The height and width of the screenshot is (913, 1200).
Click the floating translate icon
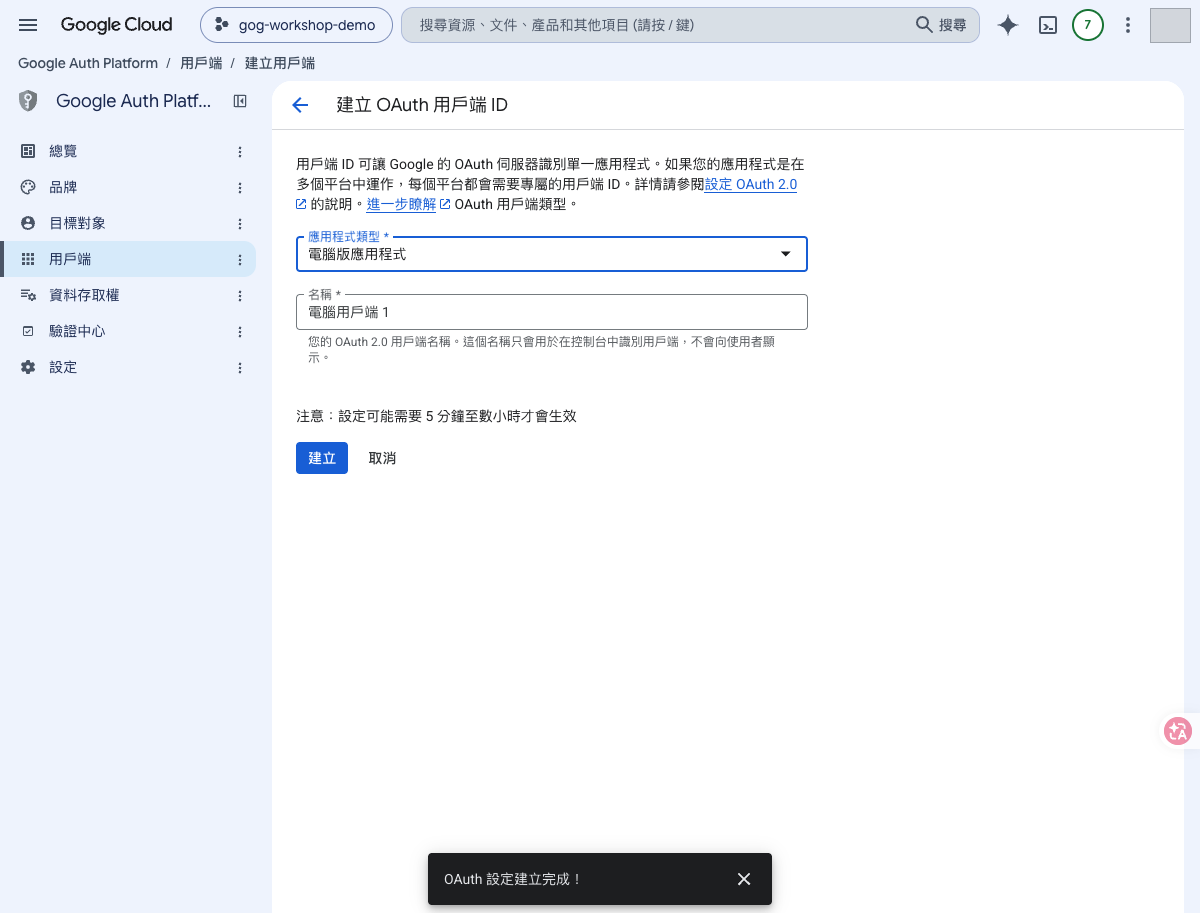(x=1178, y=731)
